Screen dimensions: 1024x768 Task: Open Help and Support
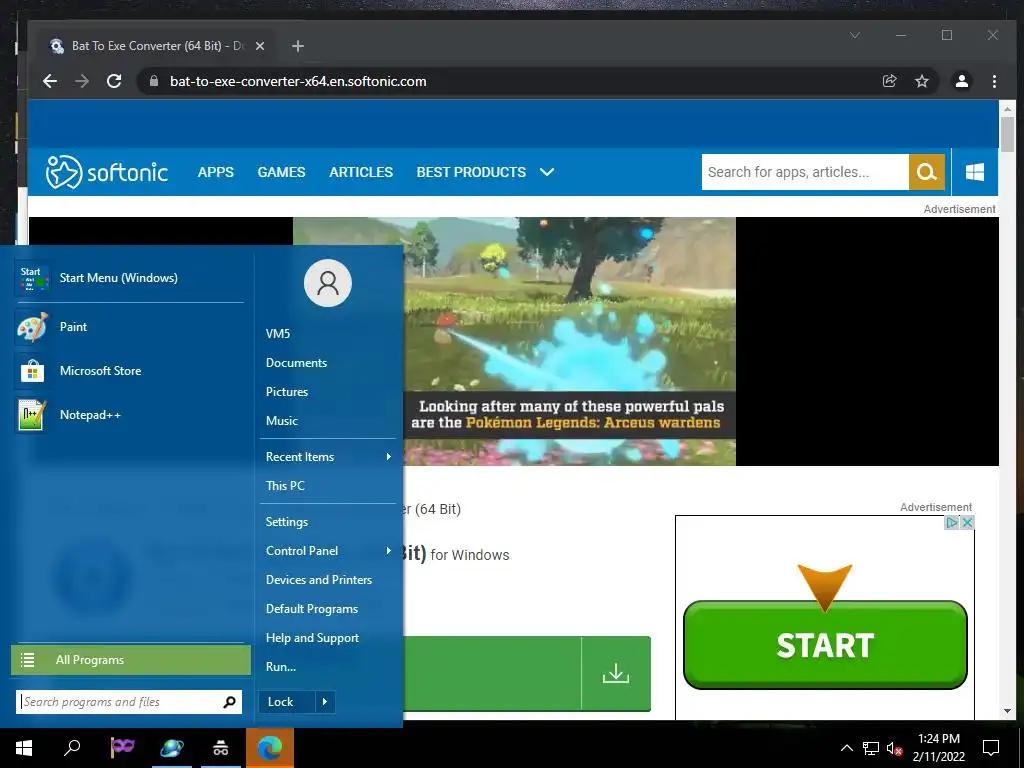(328, 638)
